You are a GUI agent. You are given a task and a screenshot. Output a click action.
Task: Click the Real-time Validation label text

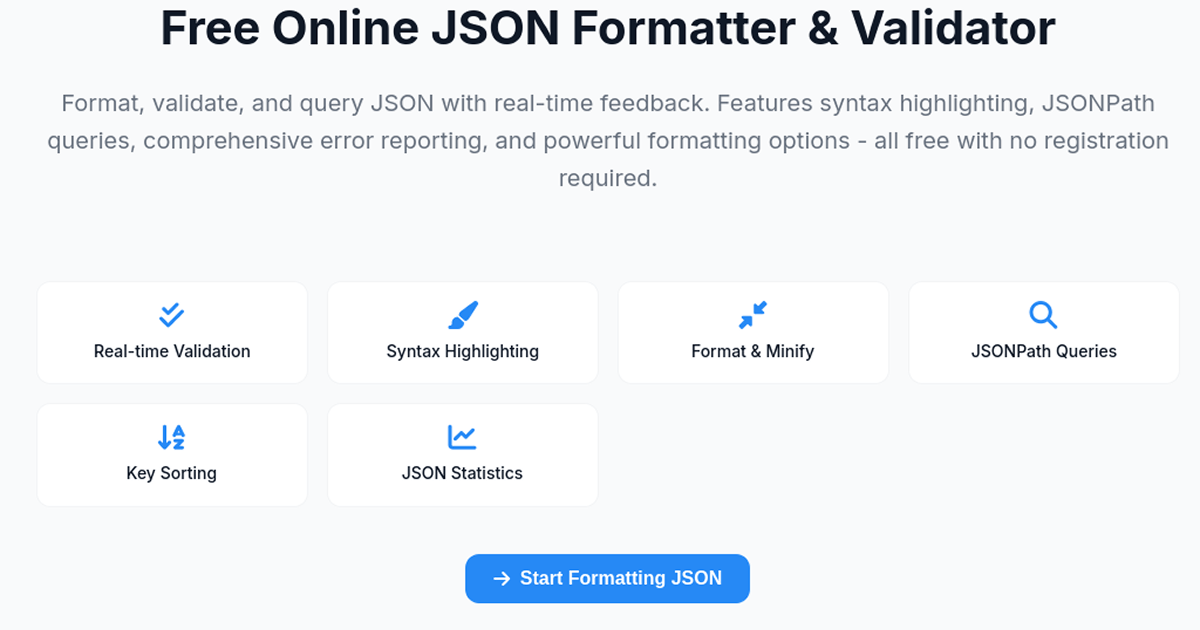[170, 351]
